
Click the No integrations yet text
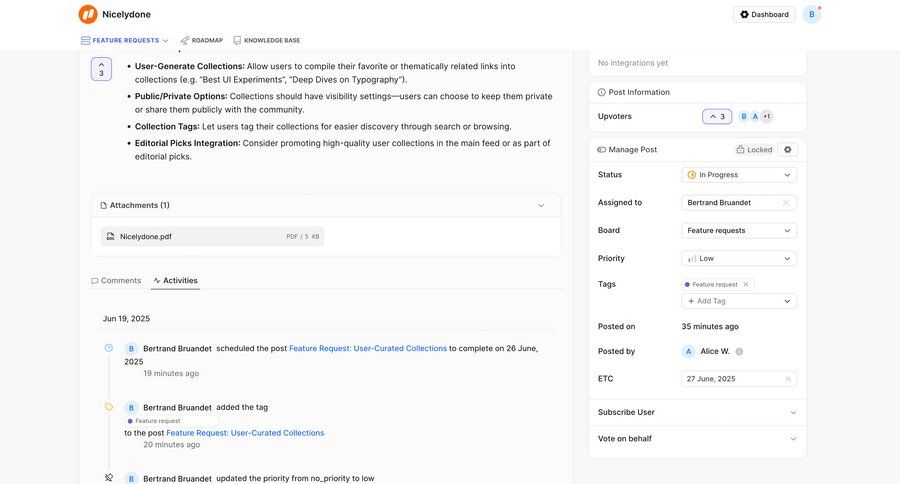[633, 63]
